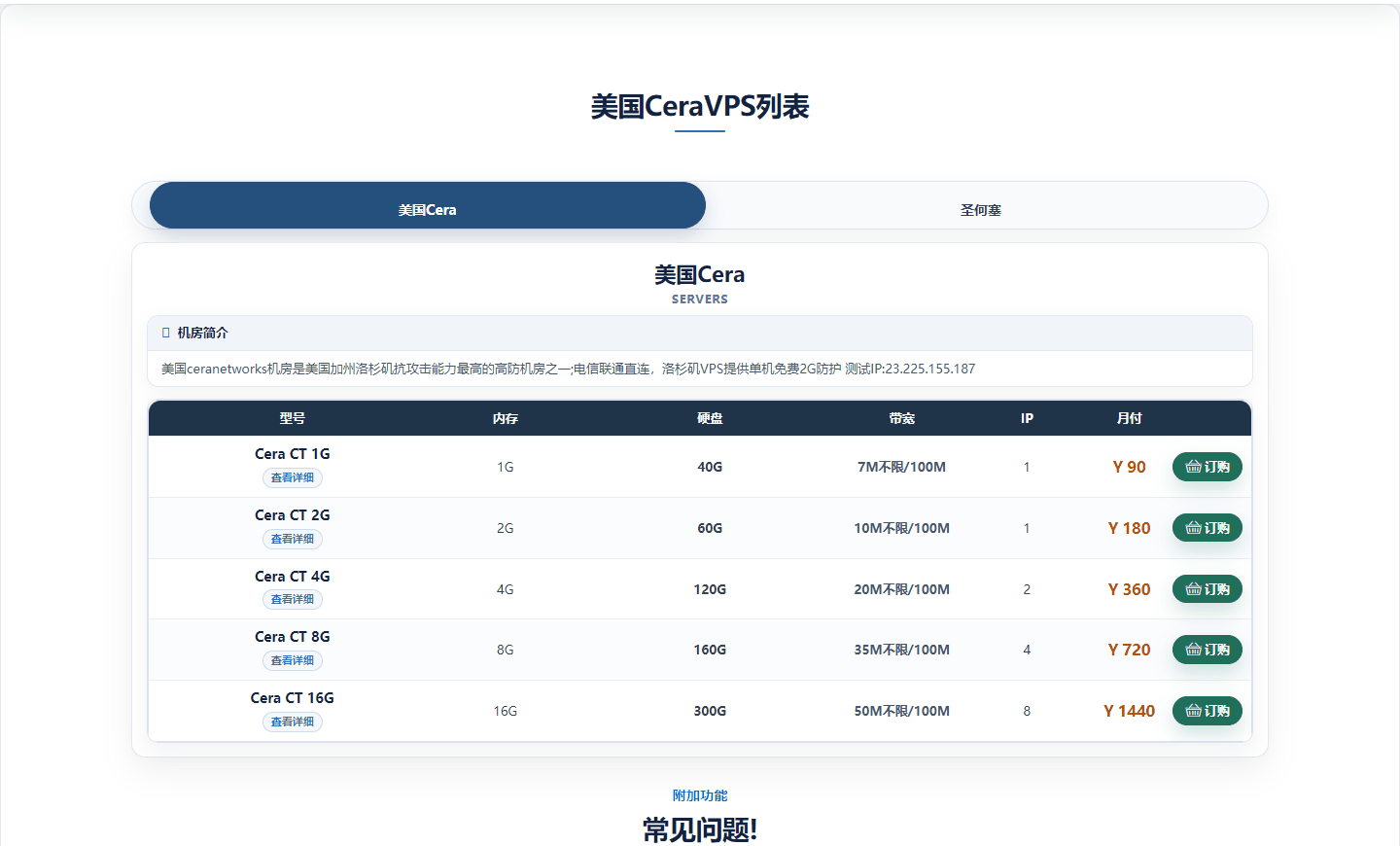
Task: Order the Cera CT 2G plan
Action: coord(1207,528)
